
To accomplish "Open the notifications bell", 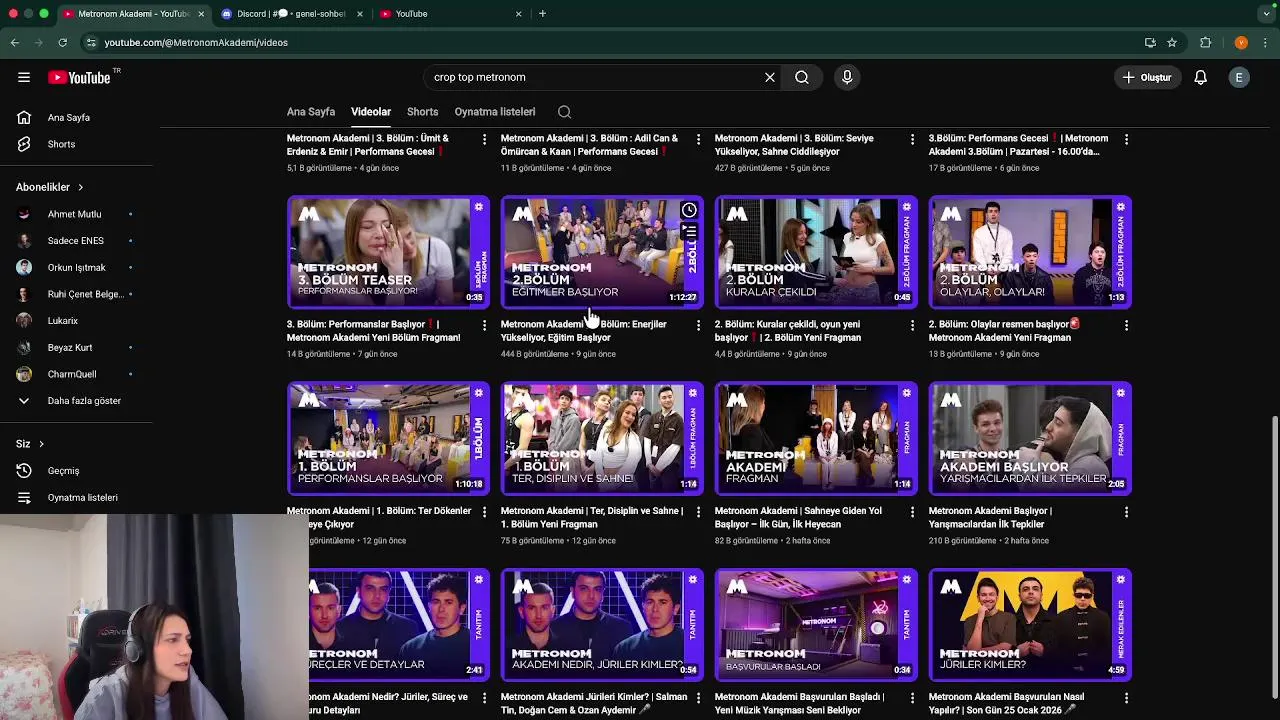I will [1201, 77].
